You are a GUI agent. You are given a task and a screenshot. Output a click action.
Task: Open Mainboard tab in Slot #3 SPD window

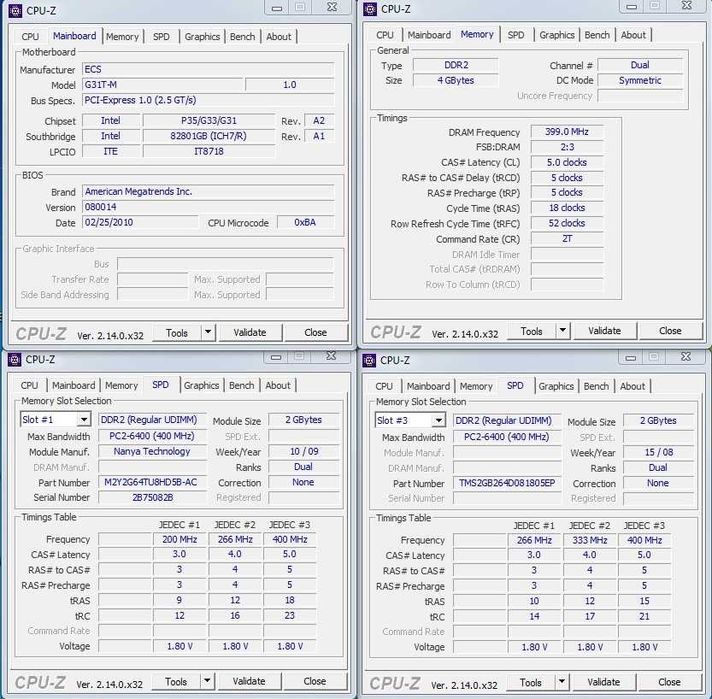coord(428,386)
